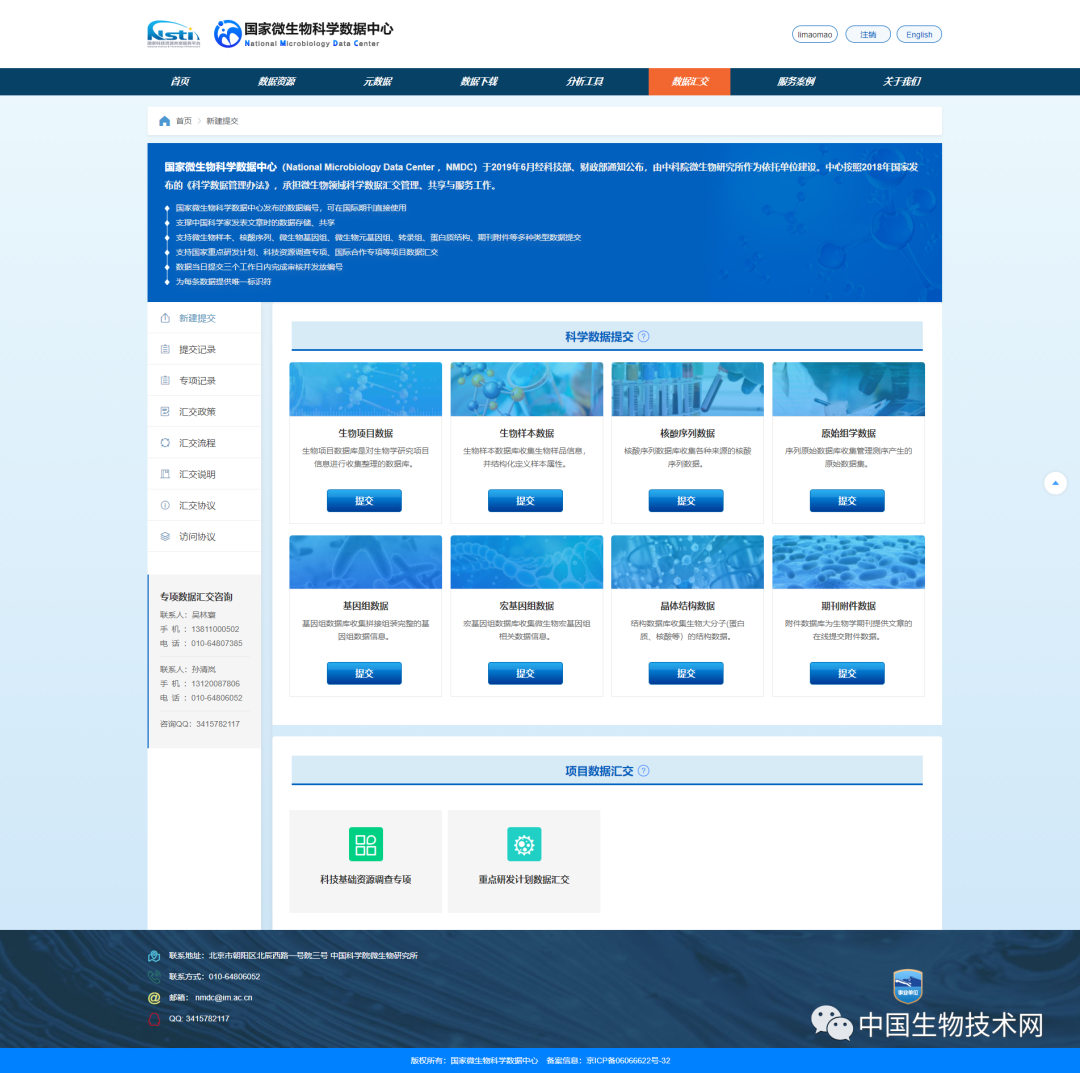Click the help icon beside 科学数据提交
The height and width of the screenshot is (1073, 1080).
point(644,337)
